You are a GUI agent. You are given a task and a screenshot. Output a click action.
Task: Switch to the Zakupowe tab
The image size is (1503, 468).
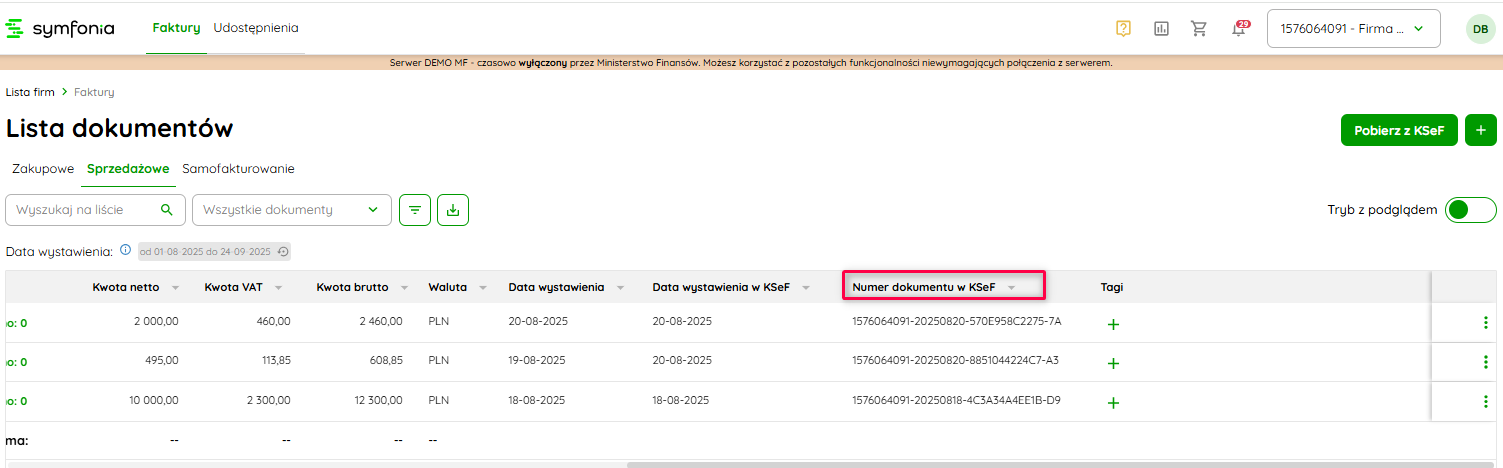43,169
